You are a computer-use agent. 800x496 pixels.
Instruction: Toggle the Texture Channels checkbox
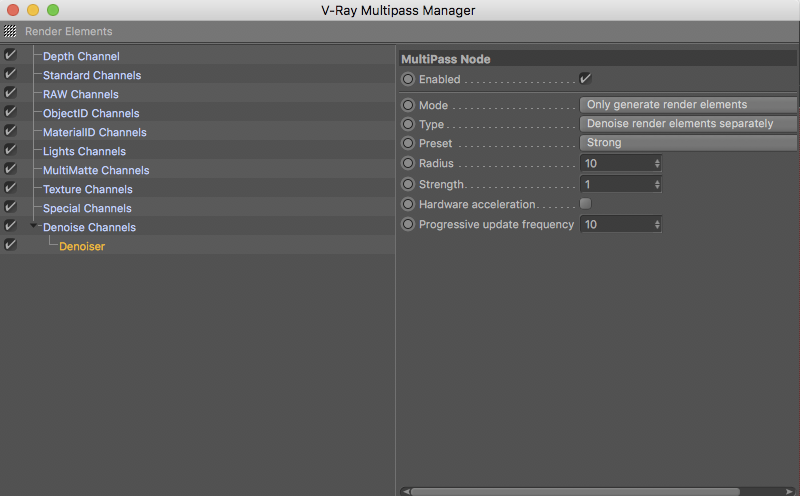pos(10,187)
